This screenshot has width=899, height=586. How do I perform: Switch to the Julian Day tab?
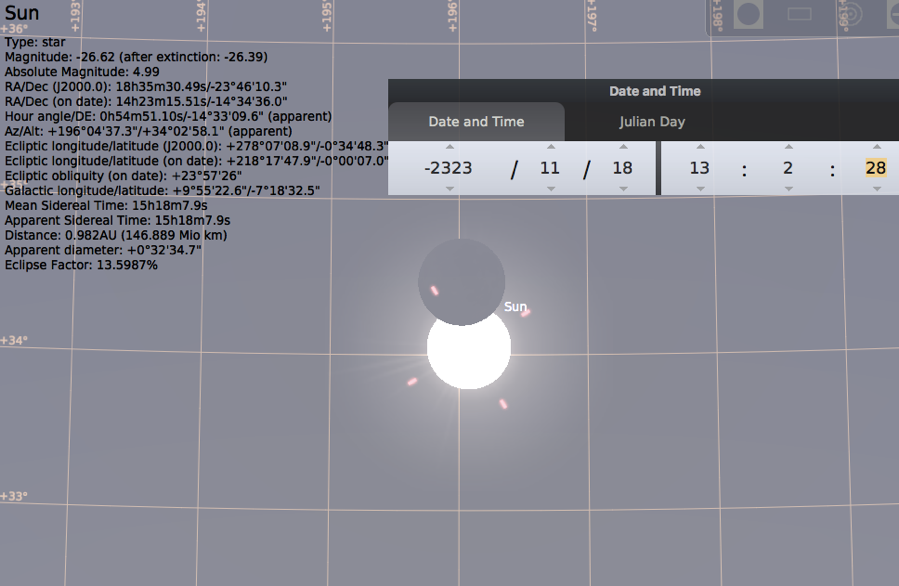click(x=651, y=122)
